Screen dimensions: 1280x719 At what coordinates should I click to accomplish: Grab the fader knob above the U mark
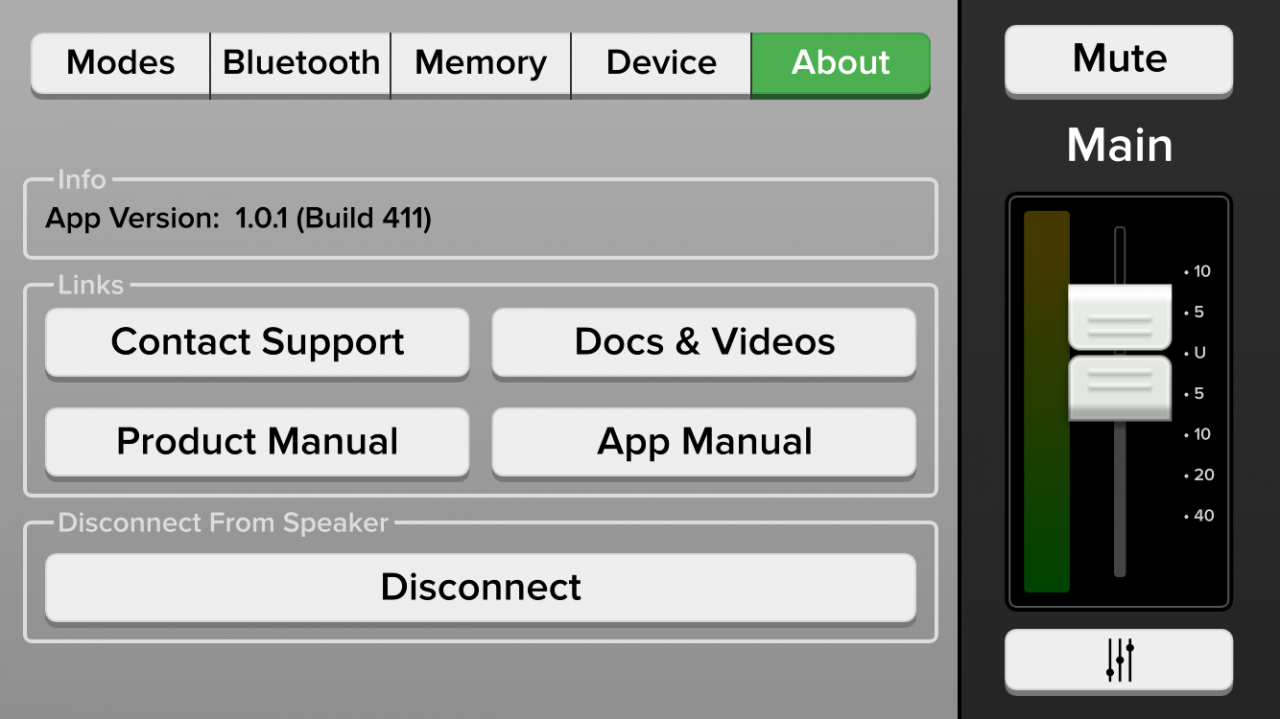[x=1120, y=317]
